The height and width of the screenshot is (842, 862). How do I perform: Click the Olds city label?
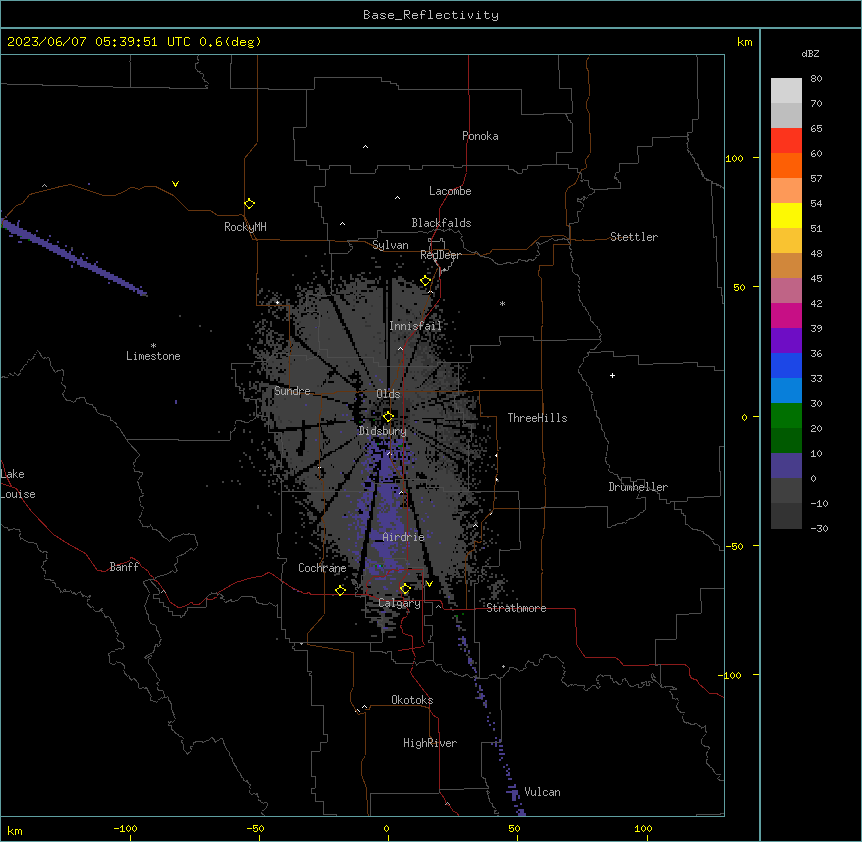(388, 394)
